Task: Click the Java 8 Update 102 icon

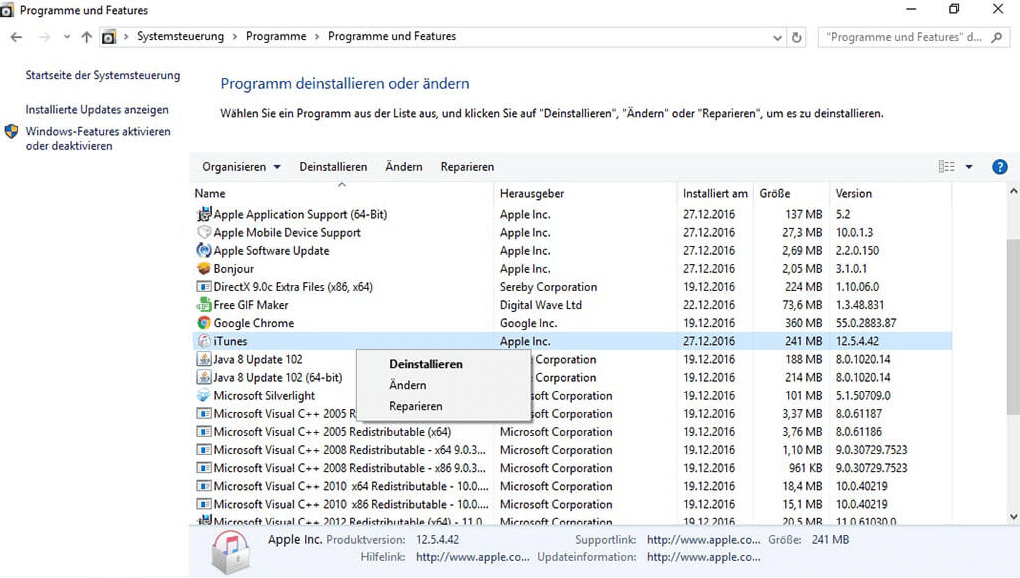Action: click(x=204, y=359)
